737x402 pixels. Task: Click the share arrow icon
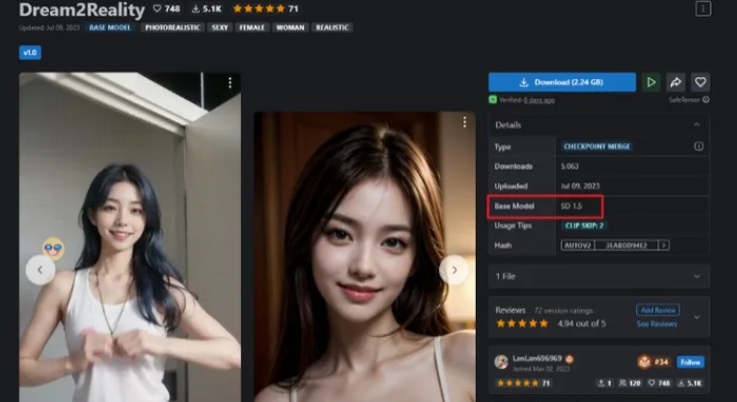pos(676,82)
